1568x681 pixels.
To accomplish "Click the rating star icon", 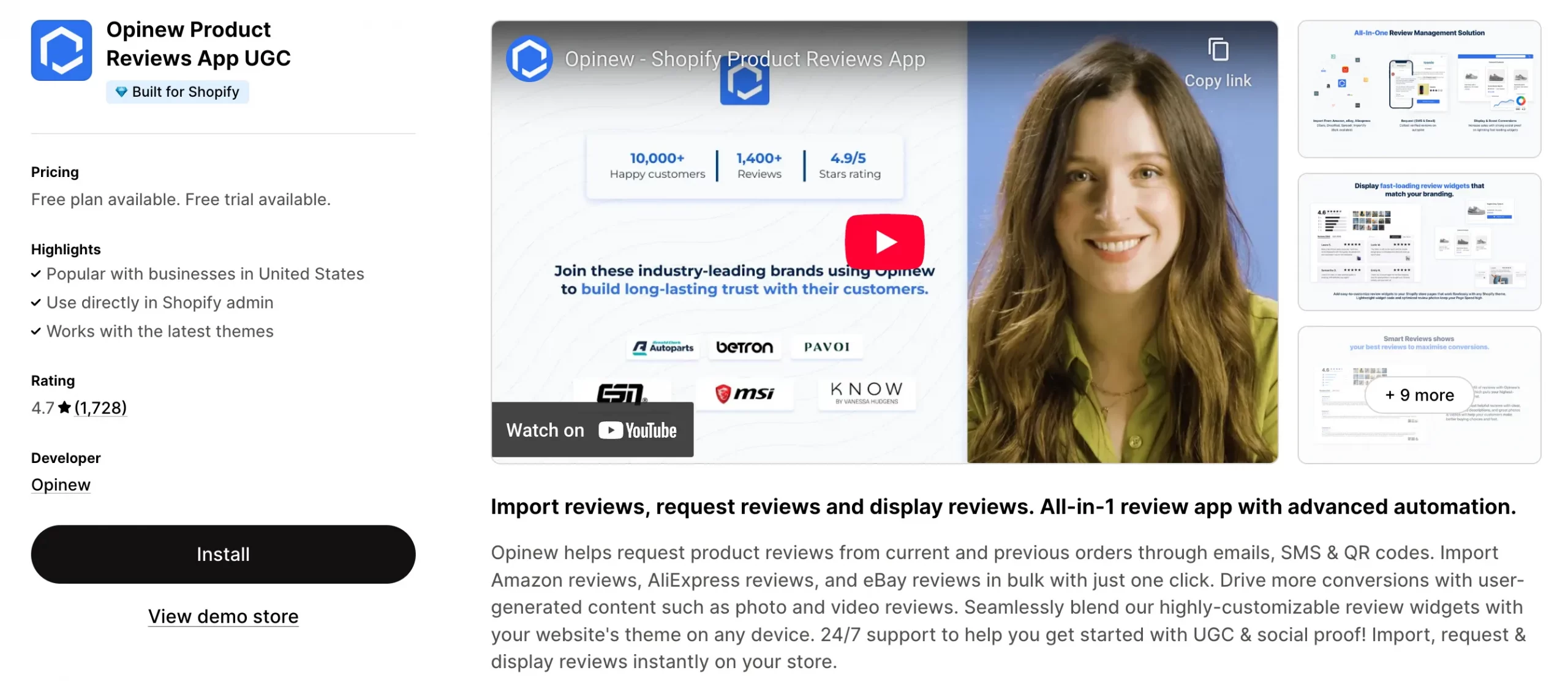I will [64, 407].
